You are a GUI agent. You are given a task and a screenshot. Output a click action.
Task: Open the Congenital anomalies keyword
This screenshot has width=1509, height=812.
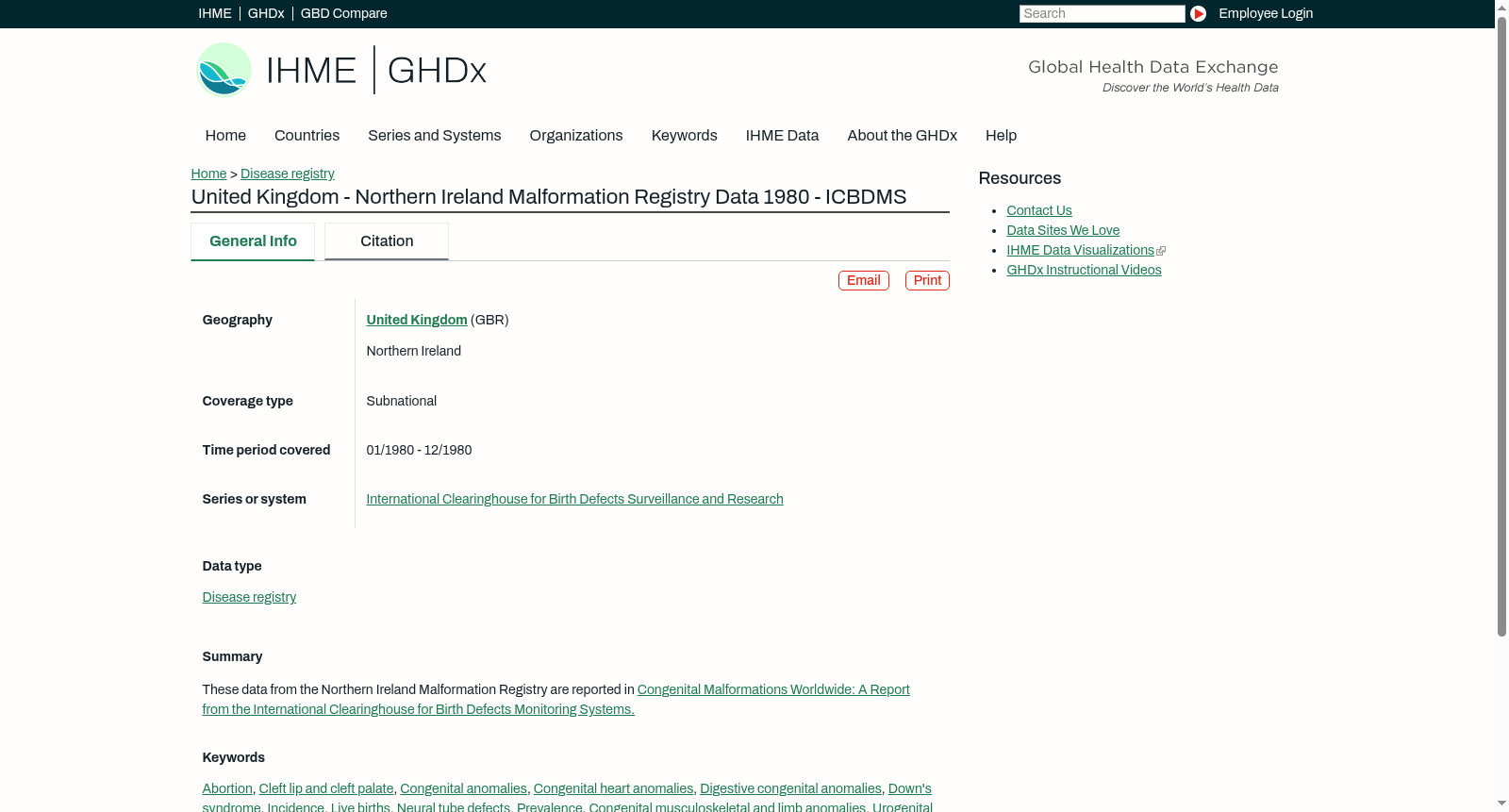coord(463,788)
